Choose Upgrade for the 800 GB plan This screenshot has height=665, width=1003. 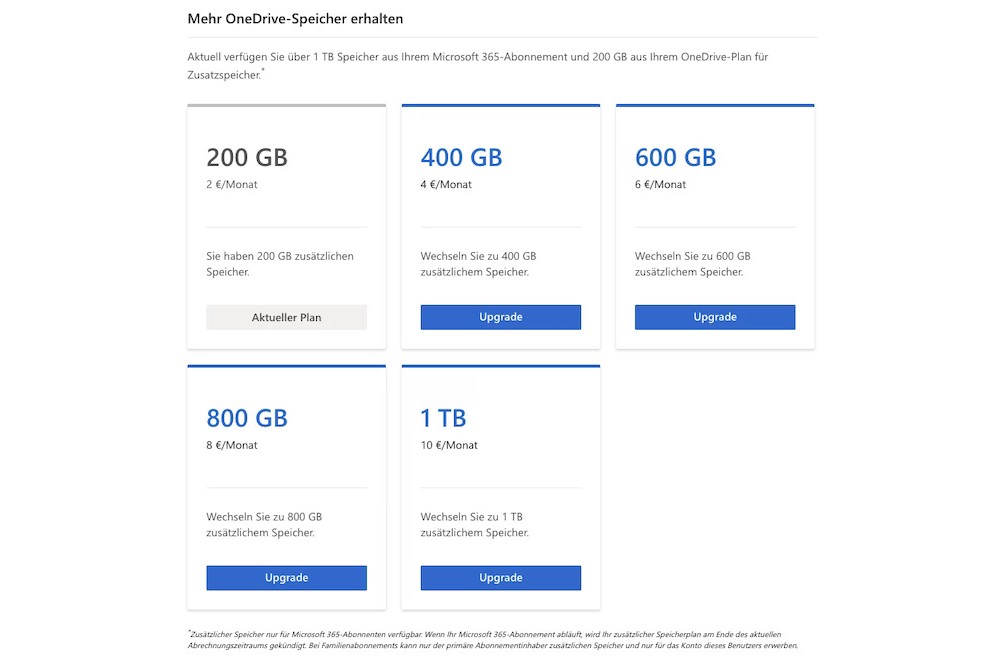point(286,578)
